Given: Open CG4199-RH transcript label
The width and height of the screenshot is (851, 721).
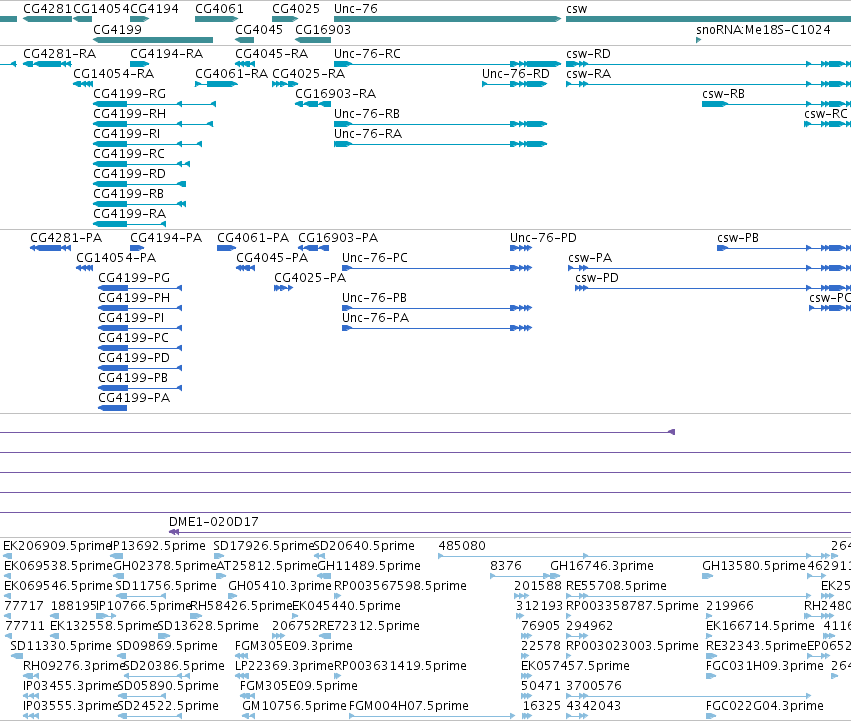Looking at the screenshot, I should pos(130,113).
